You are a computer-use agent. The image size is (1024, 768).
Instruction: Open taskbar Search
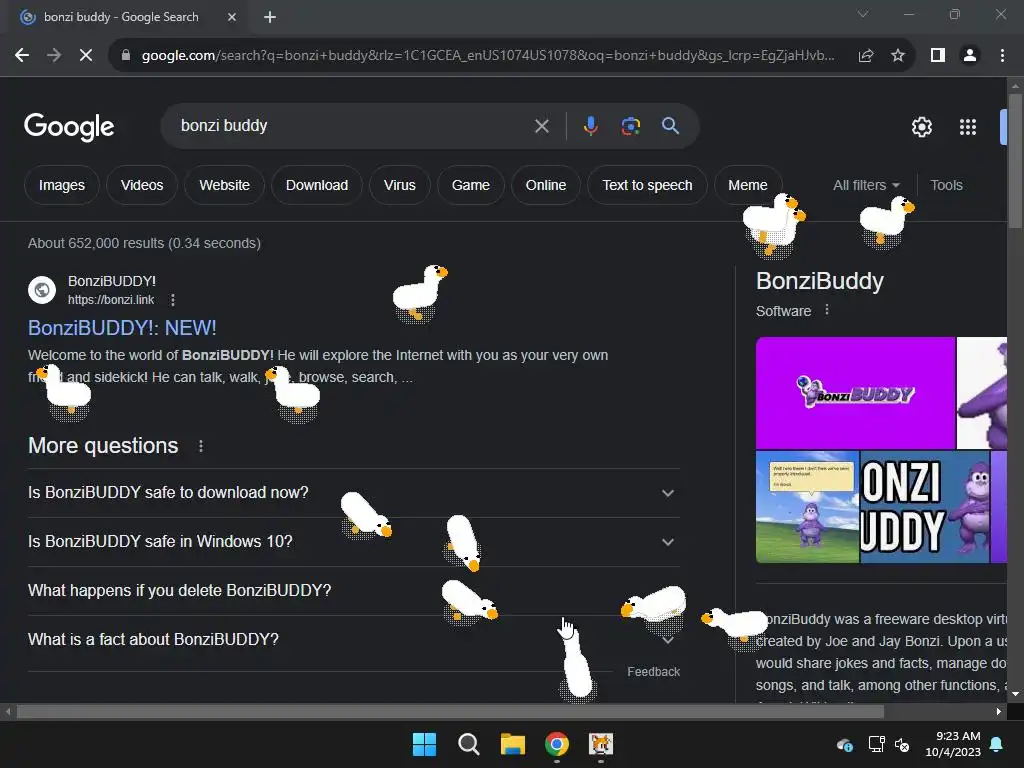coord(468,744)
